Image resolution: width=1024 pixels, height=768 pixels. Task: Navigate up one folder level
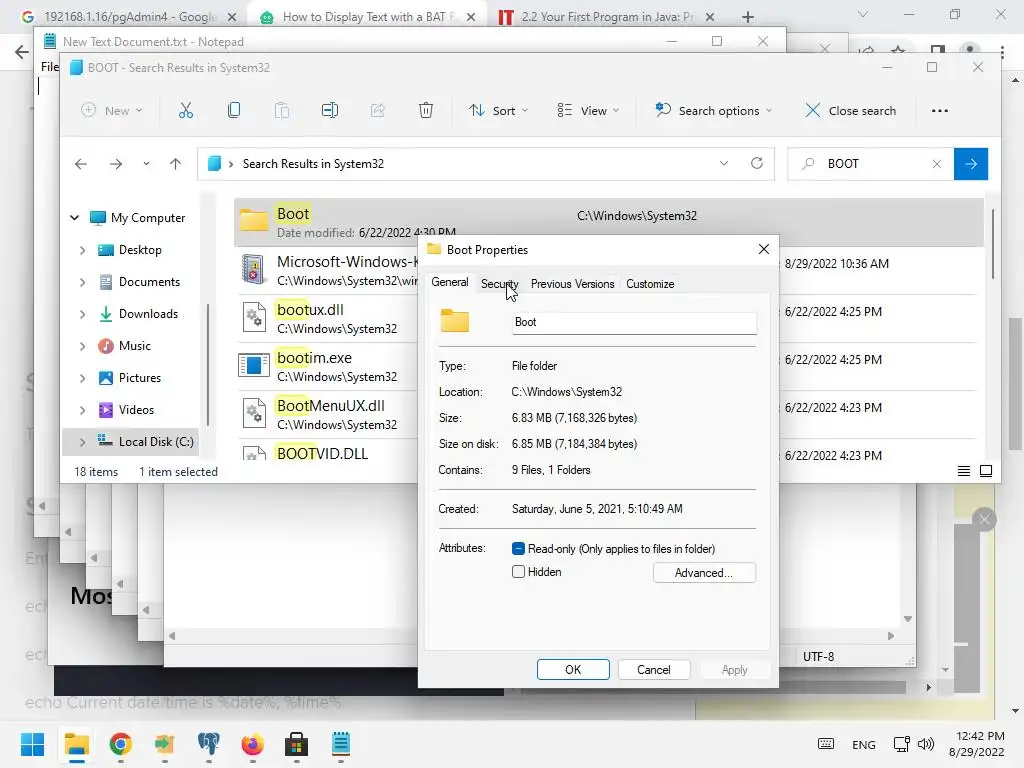coord(175,164)
